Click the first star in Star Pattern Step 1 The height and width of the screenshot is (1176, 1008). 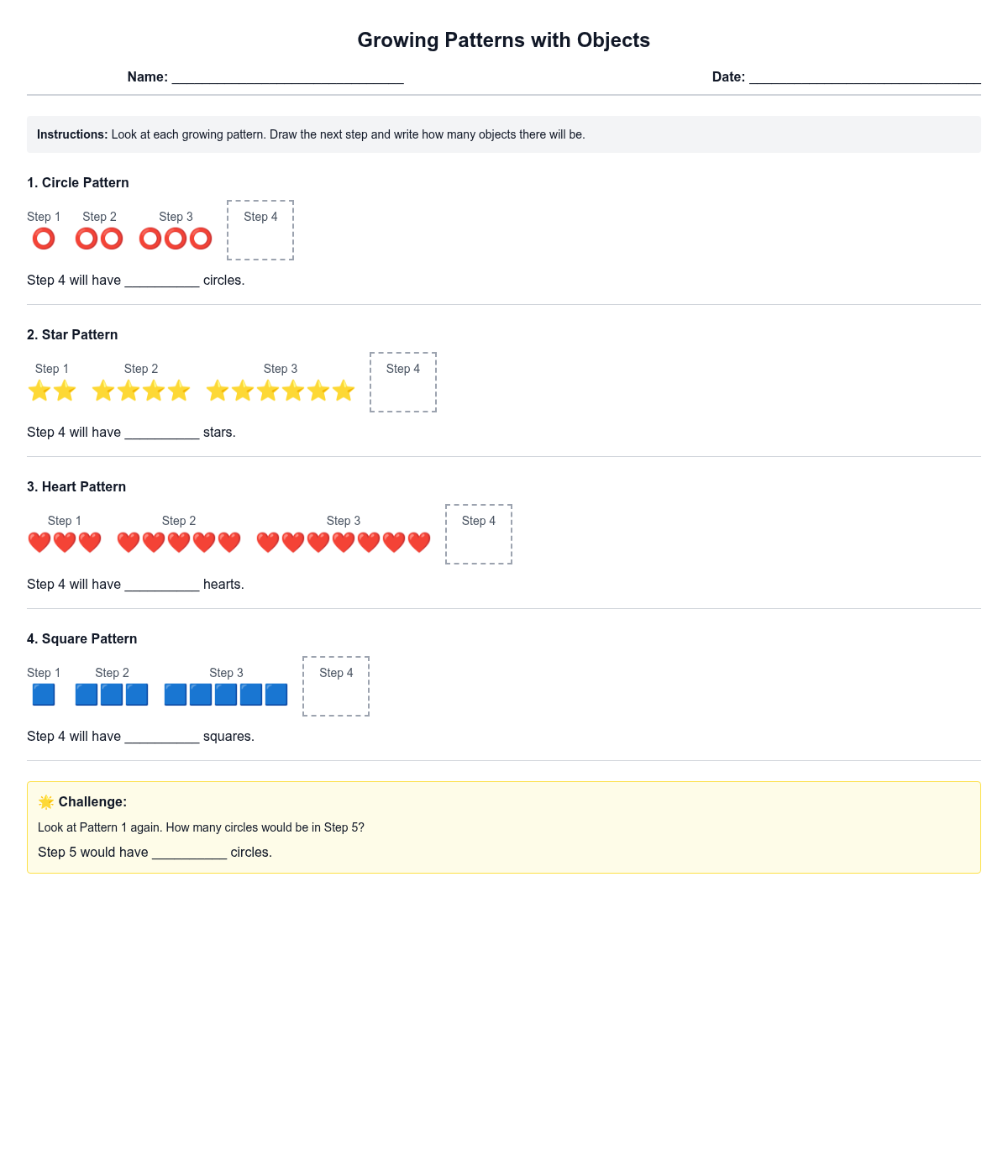[39, 391]
